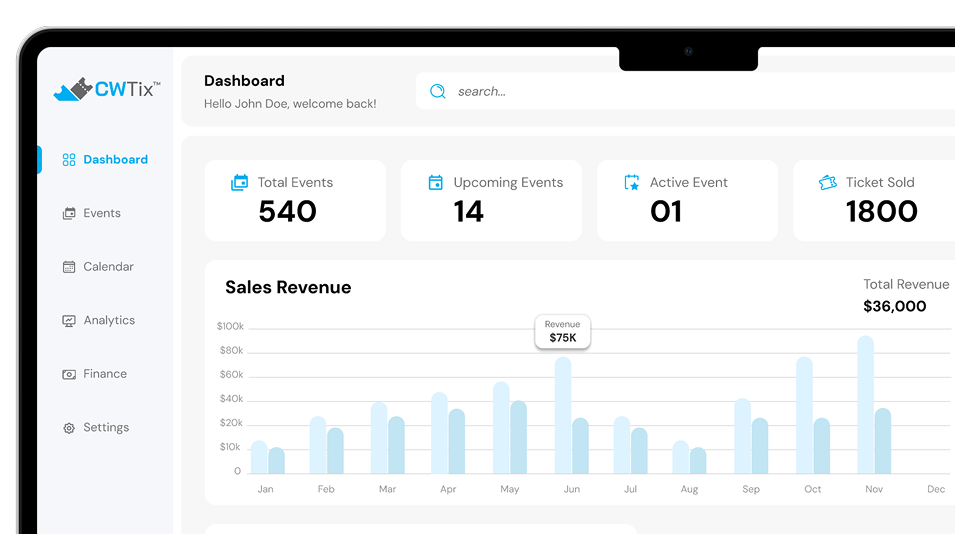This screenshot has width=955, height=534.
Task: Click the CWTix logo
Action: 107,90
